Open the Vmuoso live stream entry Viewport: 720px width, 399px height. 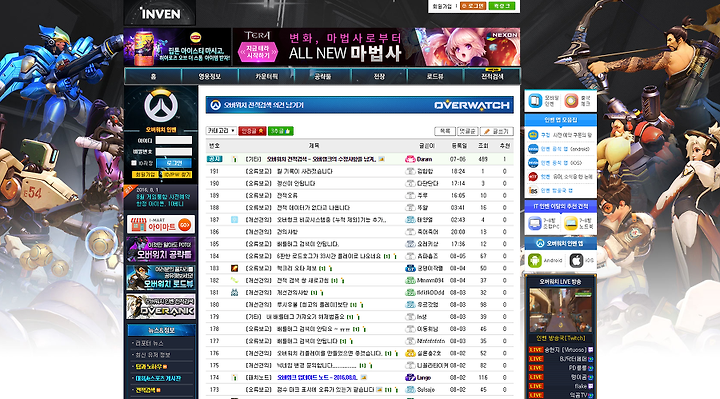[565, 350]
